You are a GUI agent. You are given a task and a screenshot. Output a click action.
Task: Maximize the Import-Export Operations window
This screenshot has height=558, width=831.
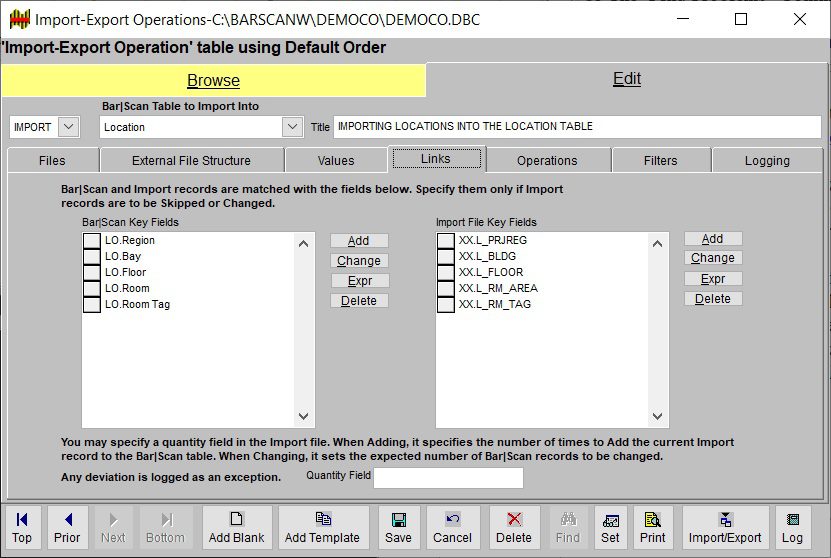tap(741, 20)
